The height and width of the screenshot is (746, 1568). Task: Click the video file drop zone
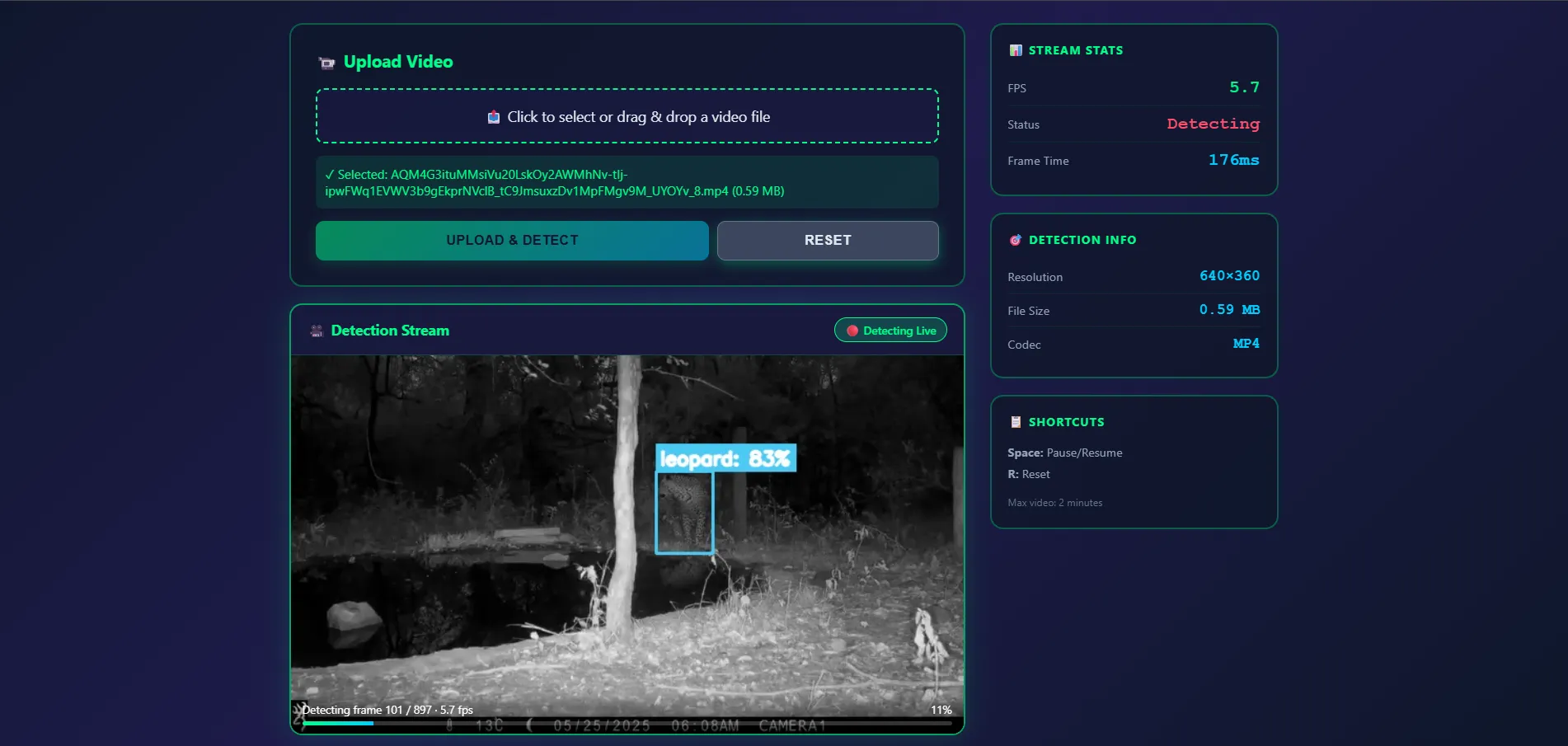(627, 116)
